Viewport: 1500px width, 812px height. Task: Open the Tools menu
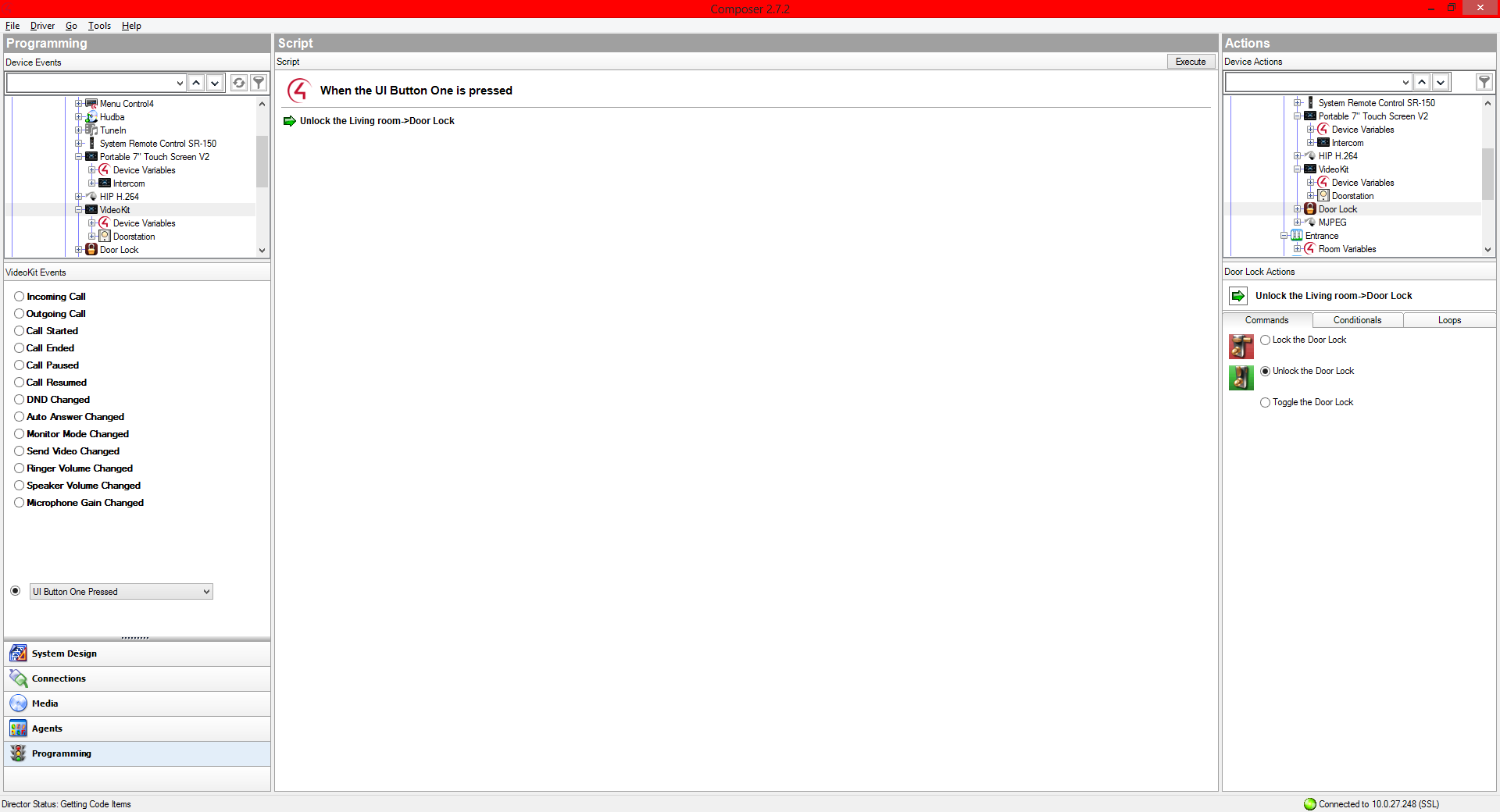click(99, 26)
